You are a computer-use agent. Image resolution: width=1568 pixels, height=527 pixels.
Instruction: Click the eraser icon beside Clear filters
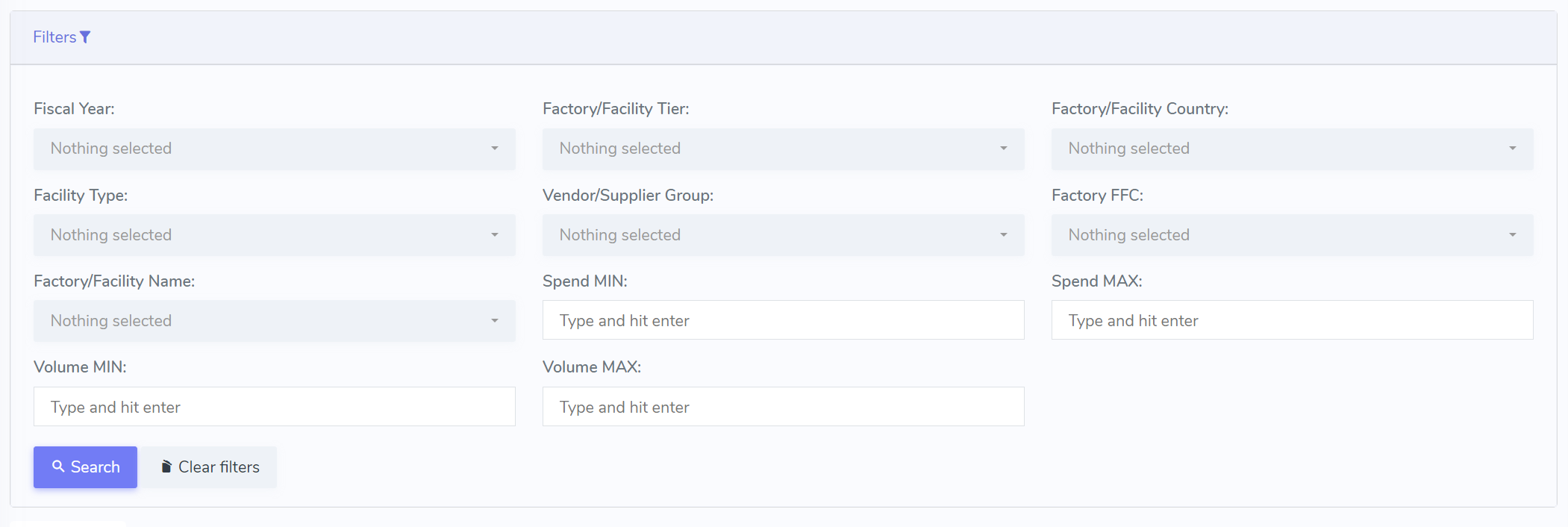point(166,467)
